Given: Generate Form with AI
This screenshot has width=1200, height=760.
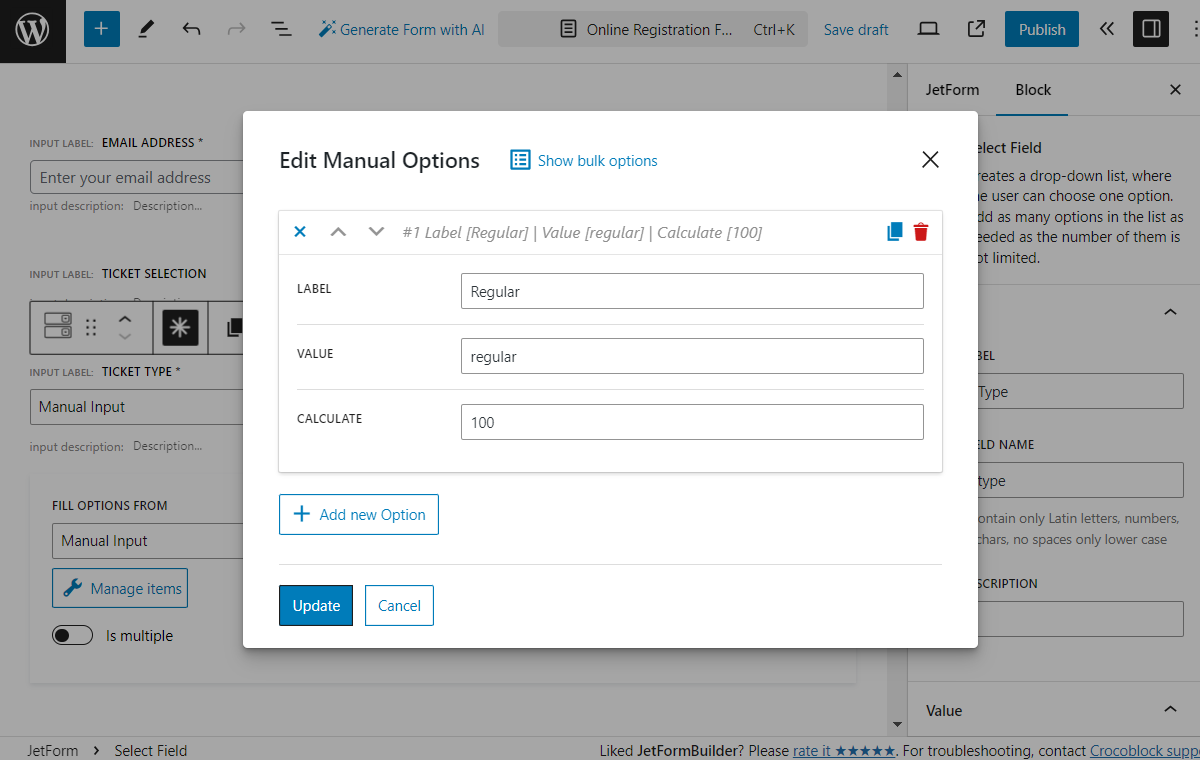Looking at the screenshot, I should tap(401, 30).
